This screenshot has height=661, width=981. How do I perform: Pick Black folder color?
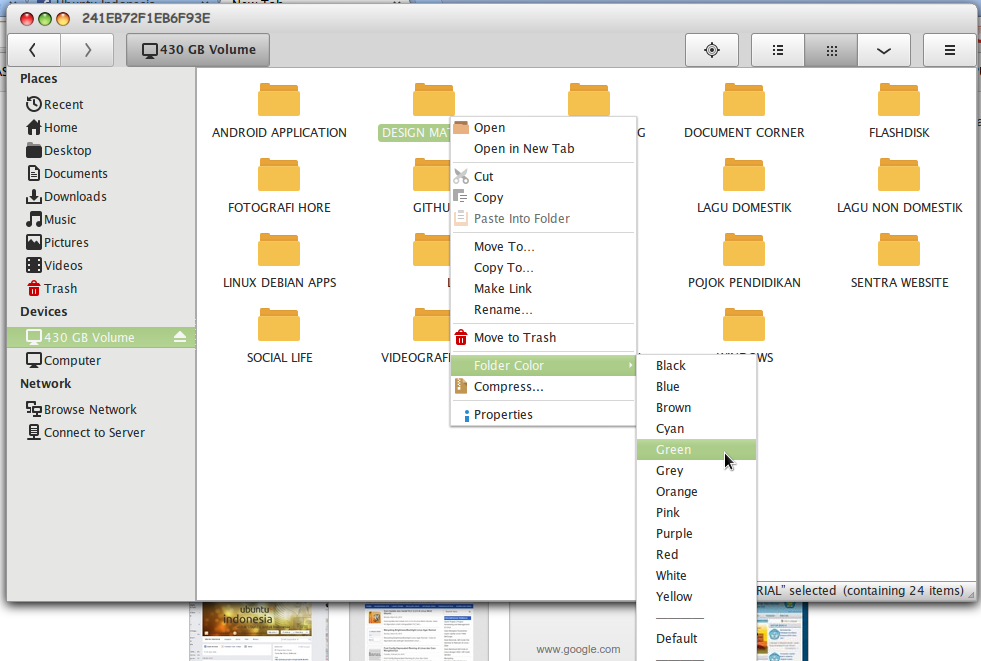[x=696, y=366]
